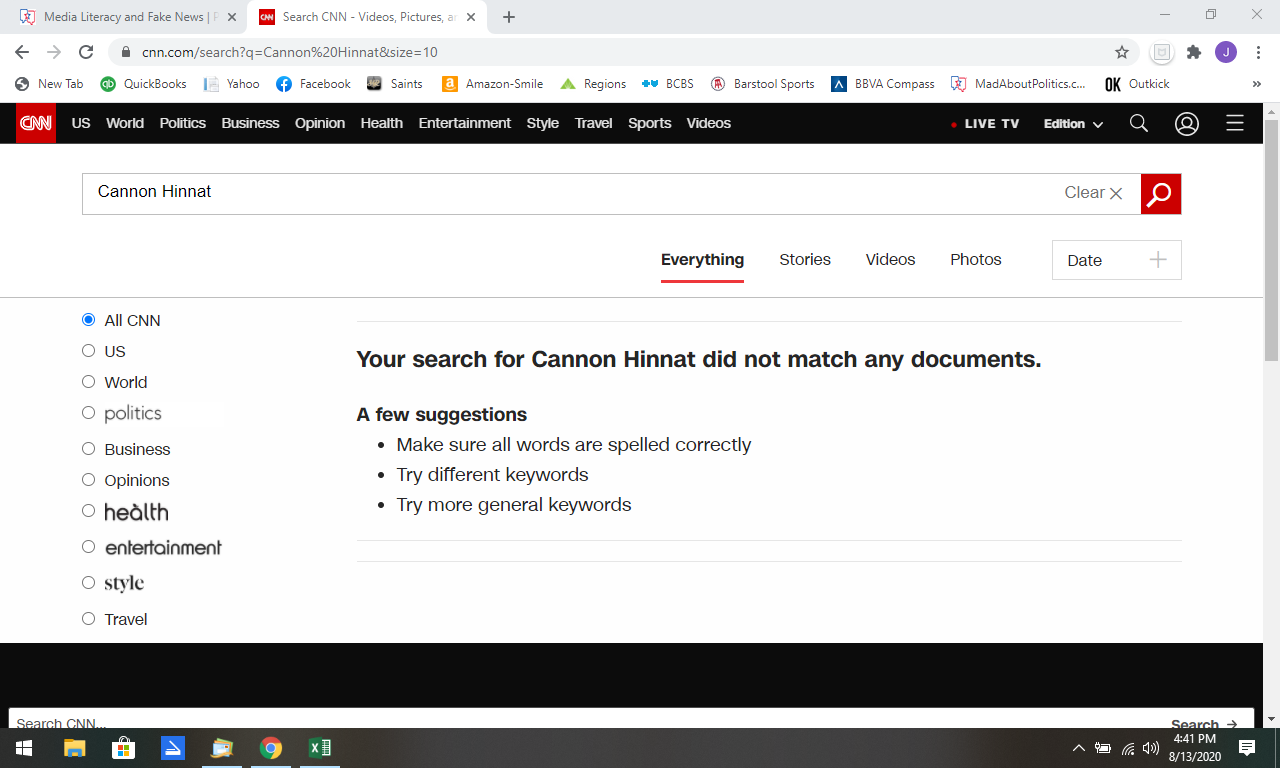Open the Opinion nav link

[x=320, y=123]
